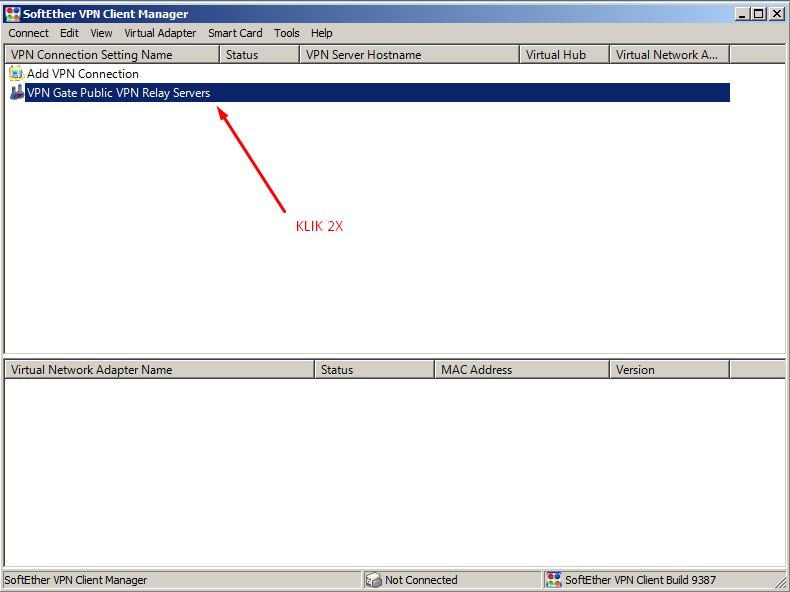The image size is (790, 592).
Task: Sort by Virtual Network Adapter Name column
Action: coord(160,370)
